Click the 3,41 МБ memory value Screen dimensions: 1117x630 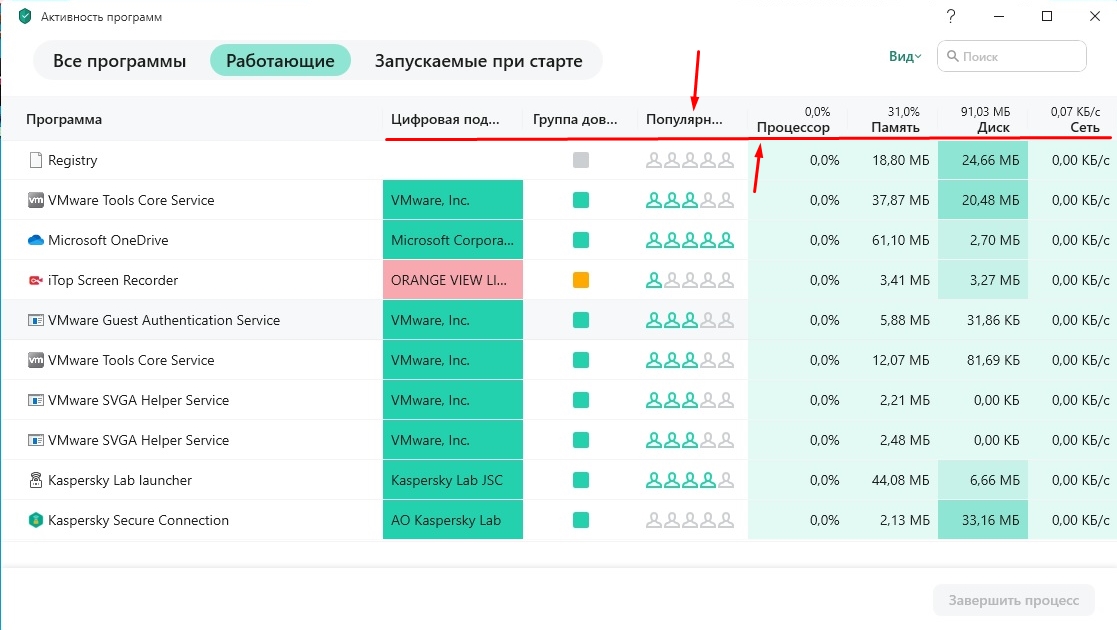click(905, 280)
